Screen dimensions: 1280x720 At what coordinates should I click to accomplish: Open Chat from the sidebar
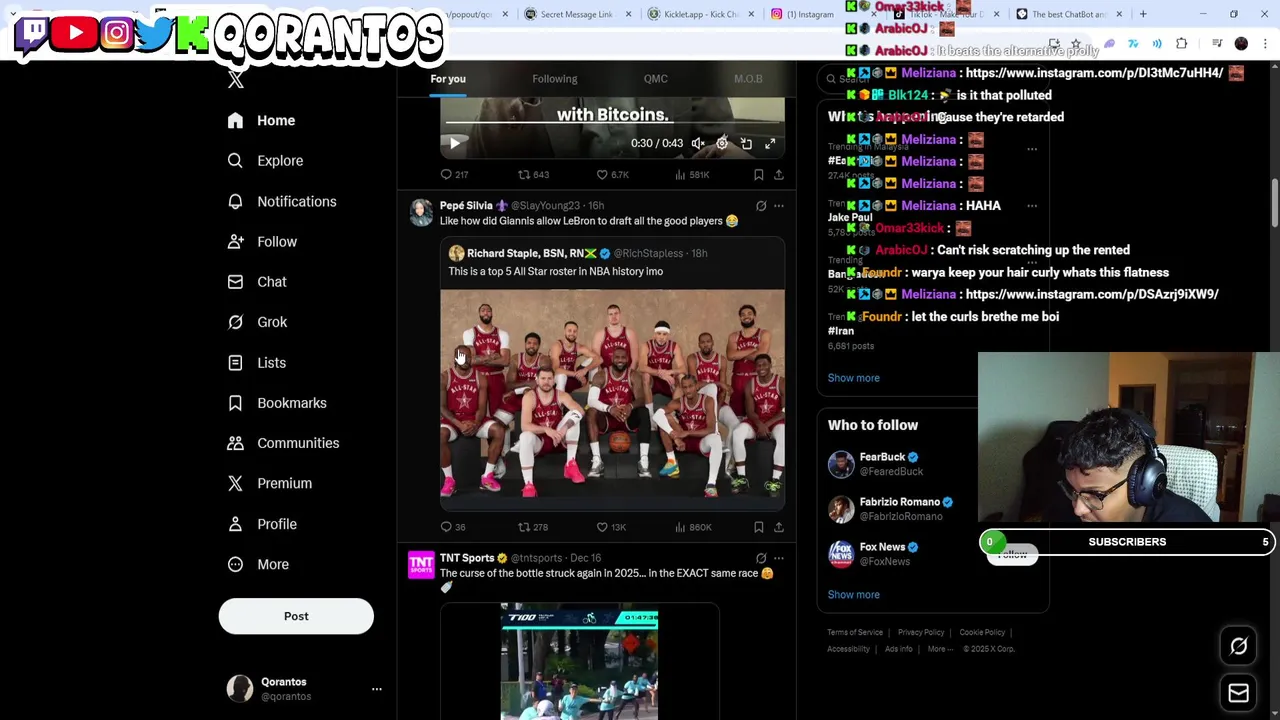(x=256, y=282)
